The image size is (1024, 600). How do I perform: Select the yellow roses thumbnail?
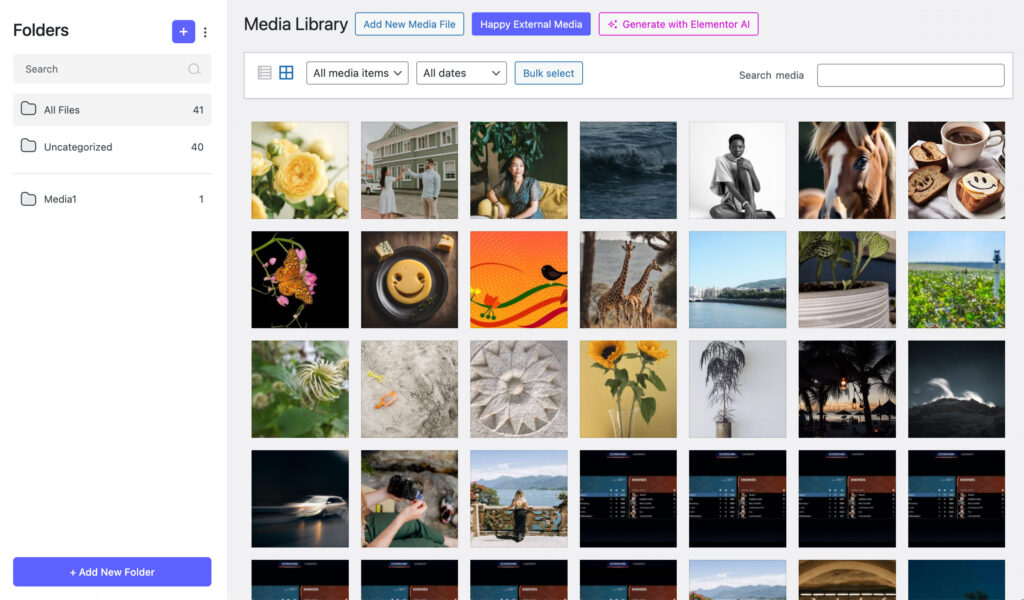pyautogui.click(x=300, y=170)
